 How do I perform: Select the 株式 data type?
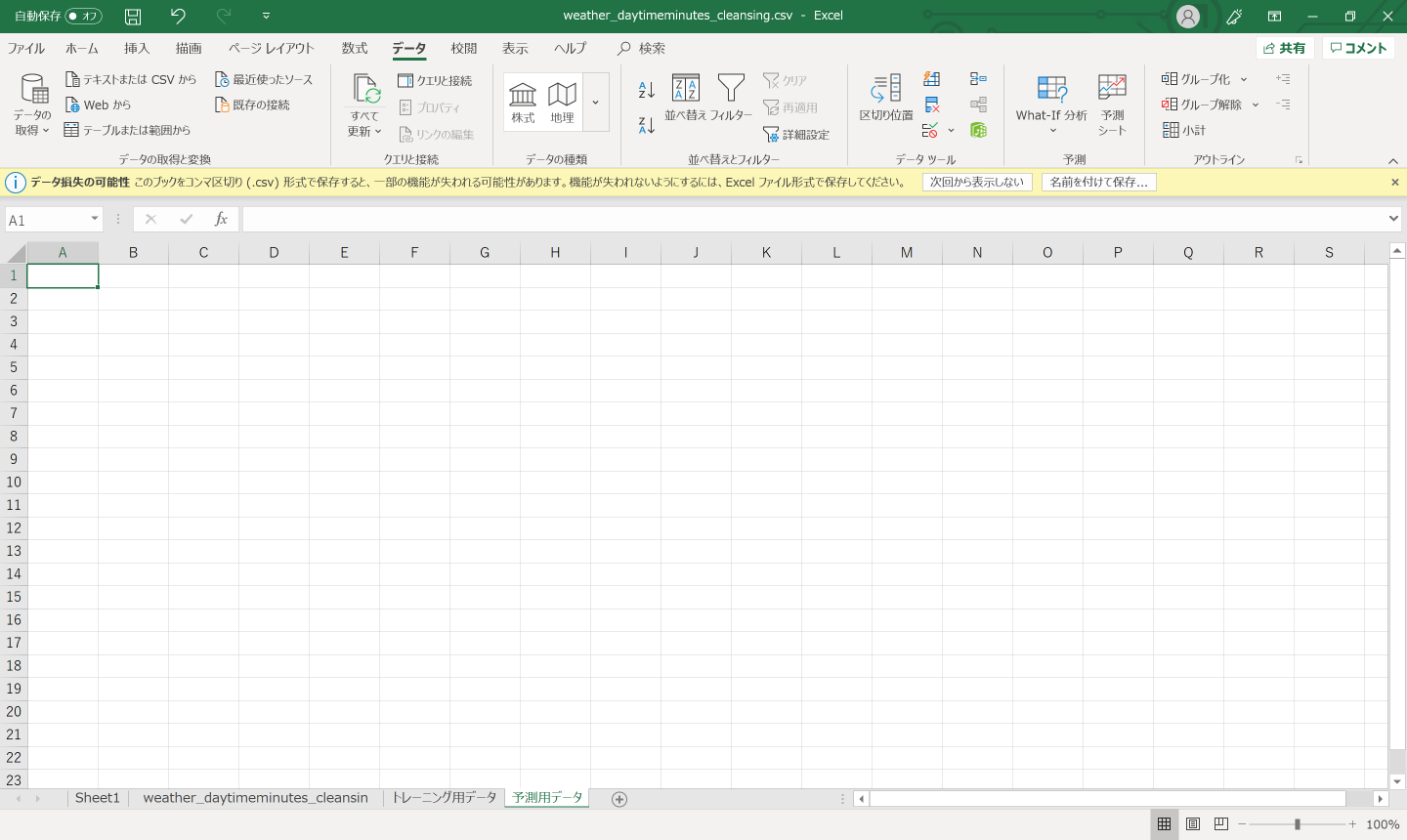click(523, 102)
